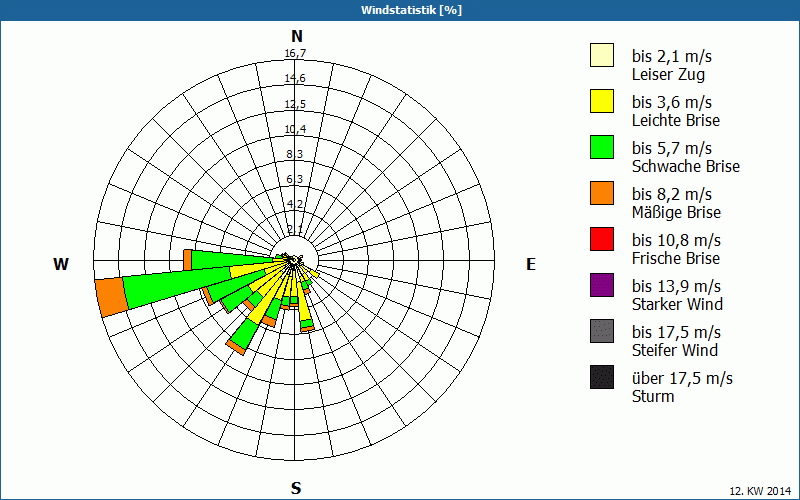
Task: Click the orange Mäßige Brise legend swatch
Action: 602,193
